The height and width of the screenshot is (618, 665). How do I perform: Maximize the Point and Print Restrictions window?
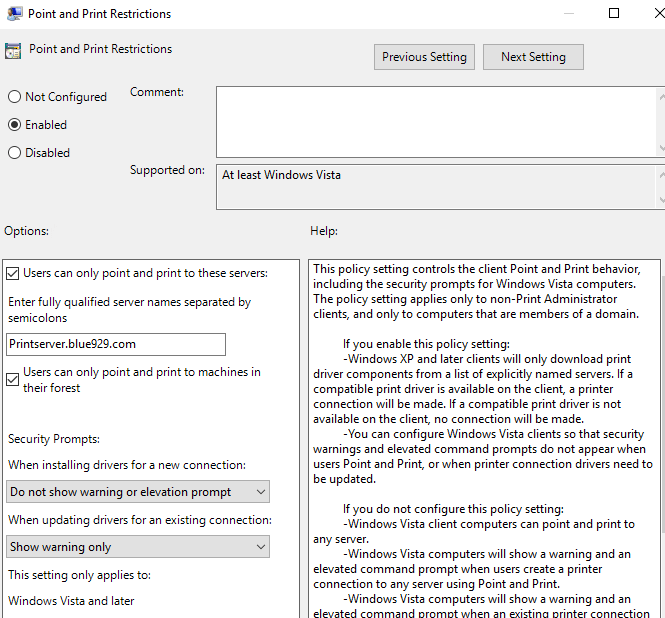pos(614,14)
